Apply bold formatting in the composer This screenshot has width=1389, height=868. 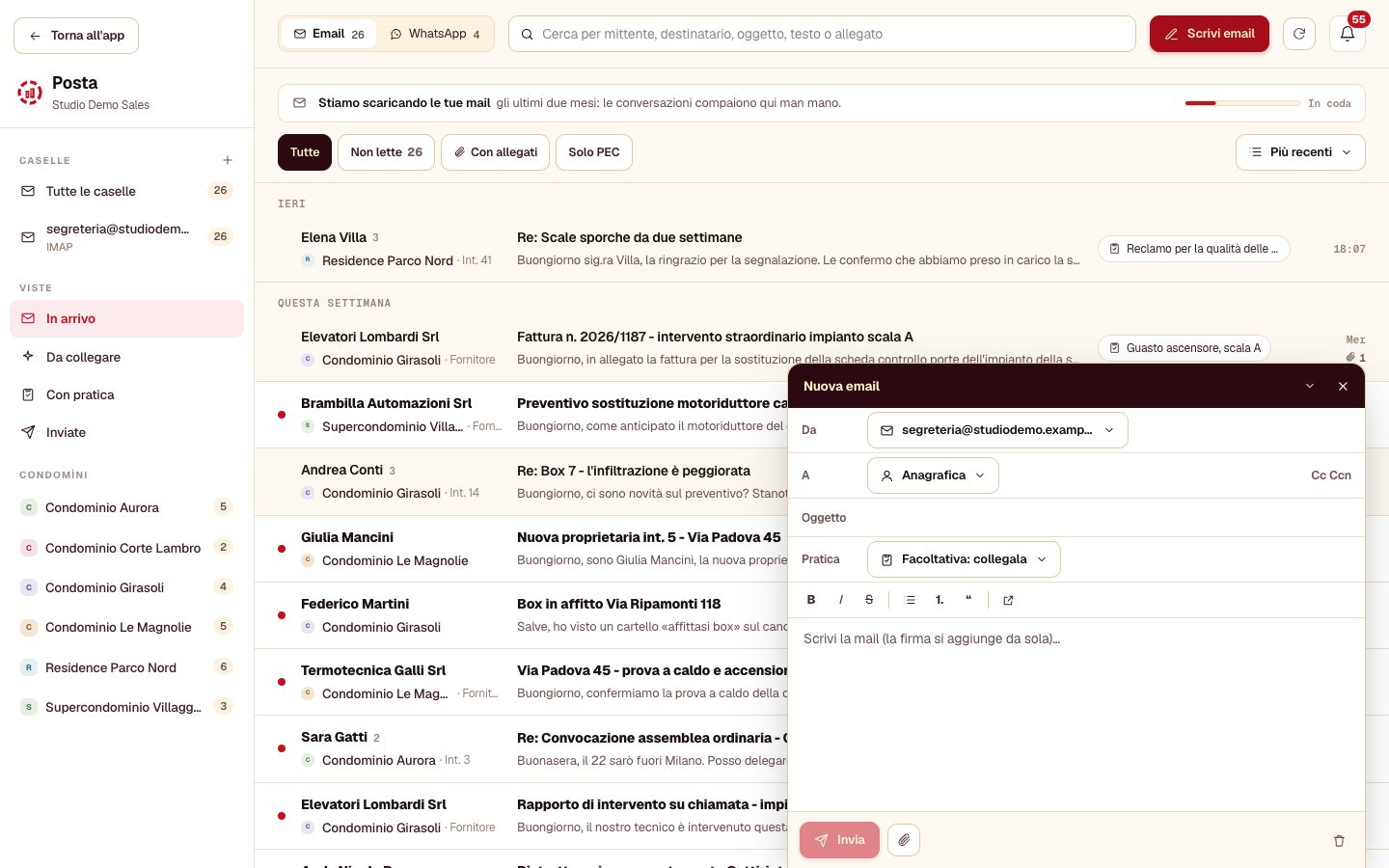tap(811, 600)
